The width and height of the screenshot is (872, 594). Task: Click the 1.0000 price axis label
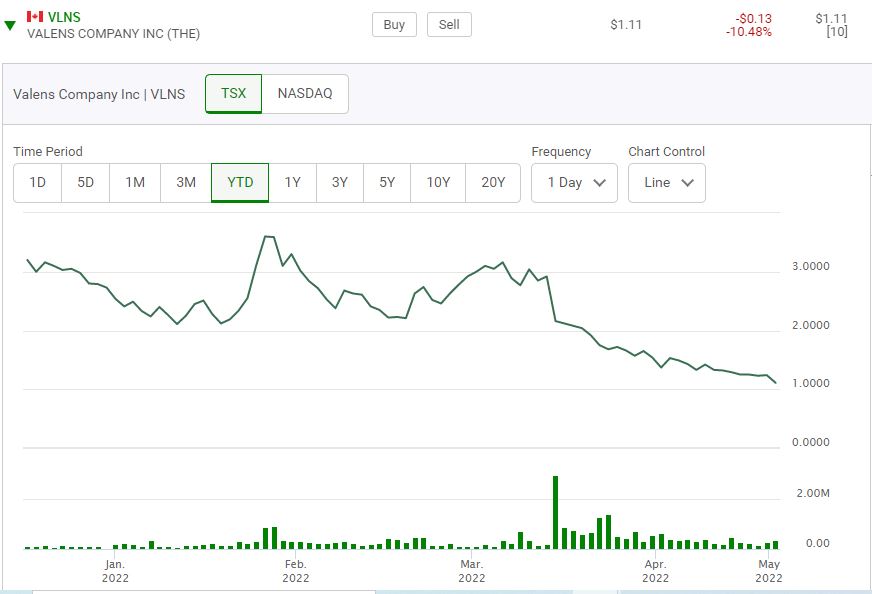(810, 383)
